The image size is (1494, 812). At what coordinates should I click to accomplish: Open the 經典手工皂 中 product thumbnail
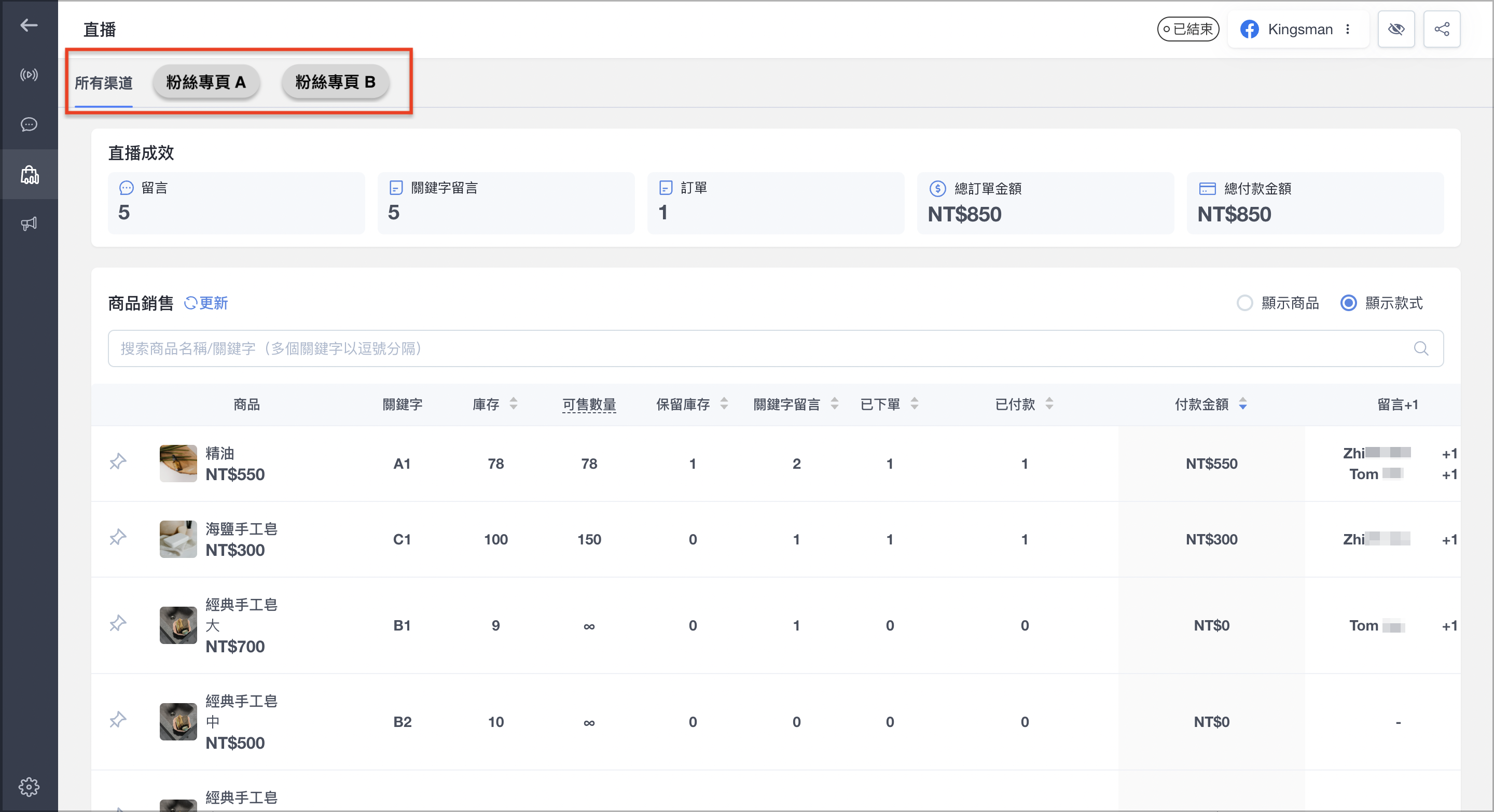point(178,722)
